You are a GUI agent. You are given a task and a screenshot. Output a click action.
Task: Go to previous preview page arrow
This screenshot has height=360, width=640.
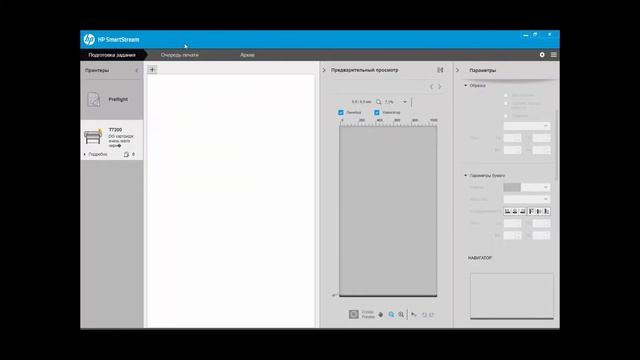(x=431, y=87)
